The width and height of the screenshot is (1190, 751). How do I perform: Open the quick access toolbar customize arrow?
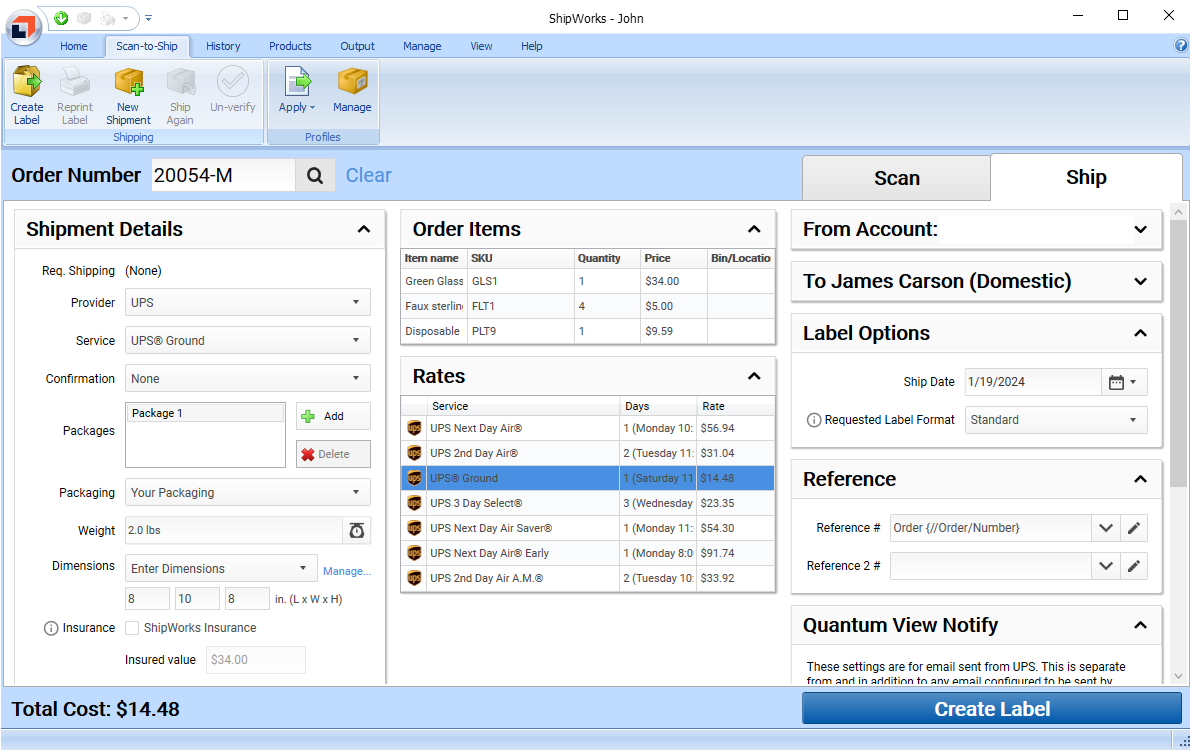click(149, 18)
